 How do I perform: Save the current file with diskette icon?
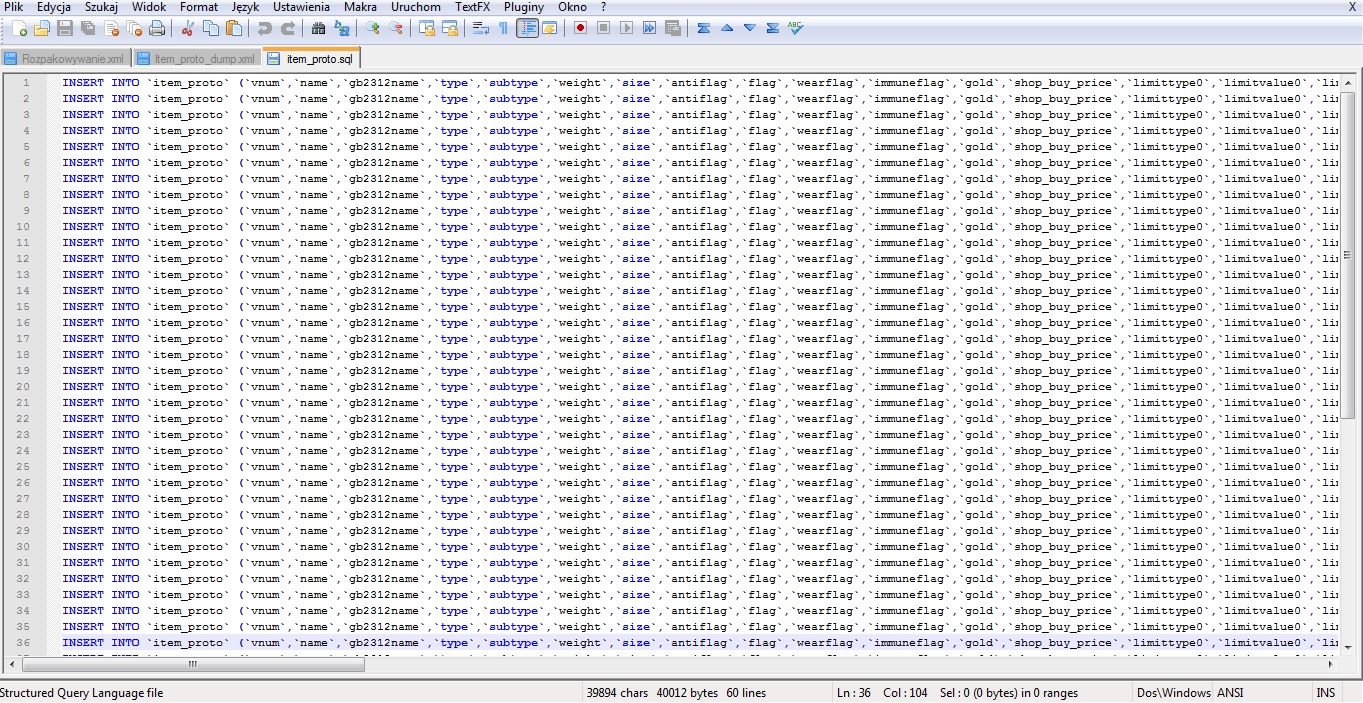65,28
